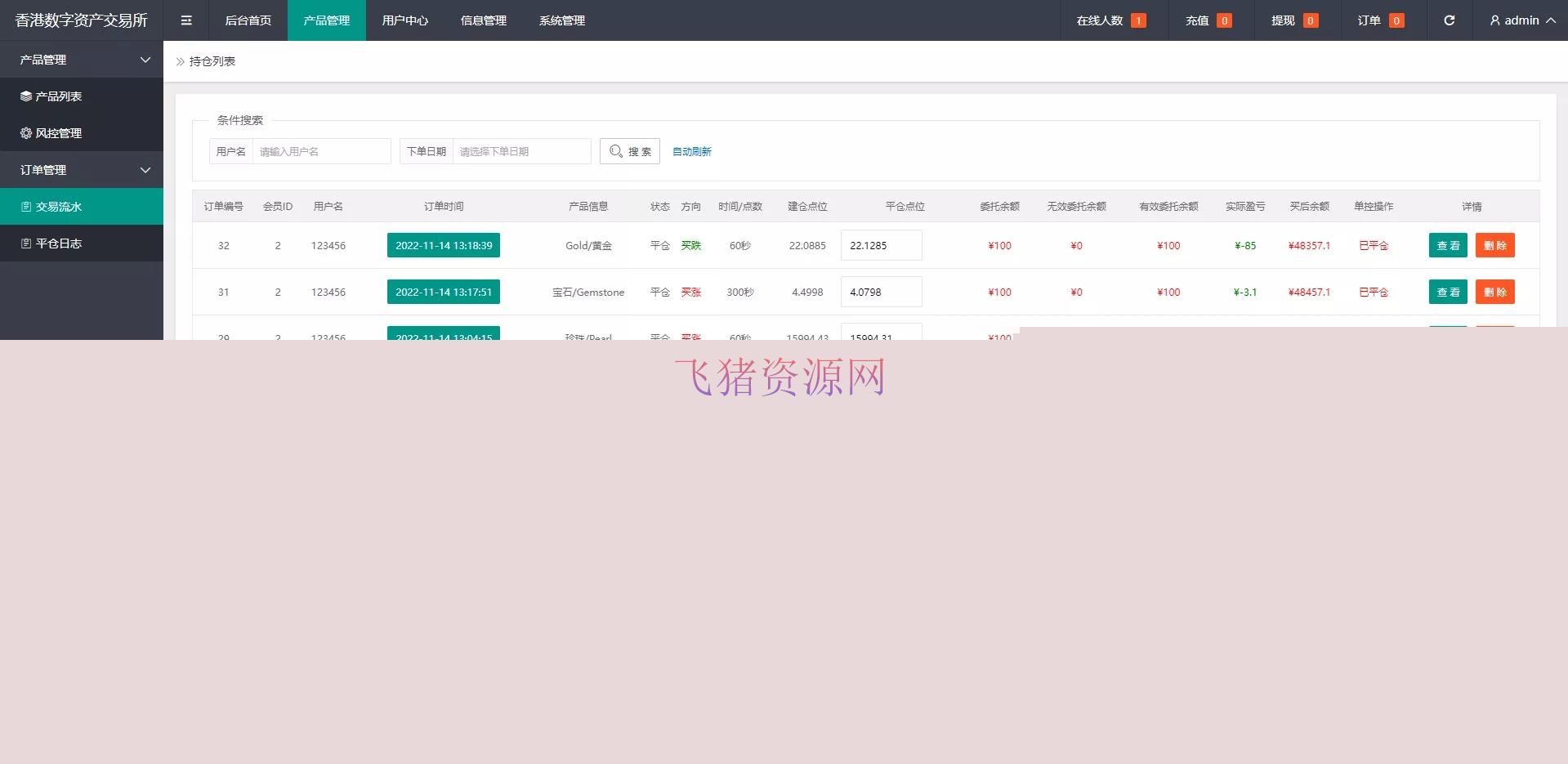1568x764 pixels.
Task: Click the 产品列表 layers icon
Action: pos(25,96)
